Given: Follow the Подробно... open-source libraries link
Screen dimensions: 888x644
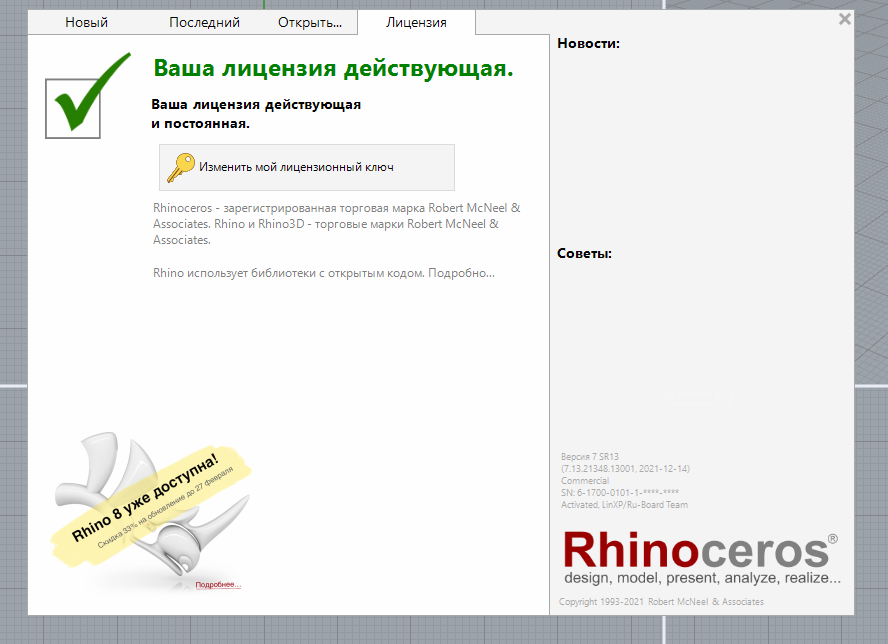Looking at the screenshot, I should click(x=461, y=273).
